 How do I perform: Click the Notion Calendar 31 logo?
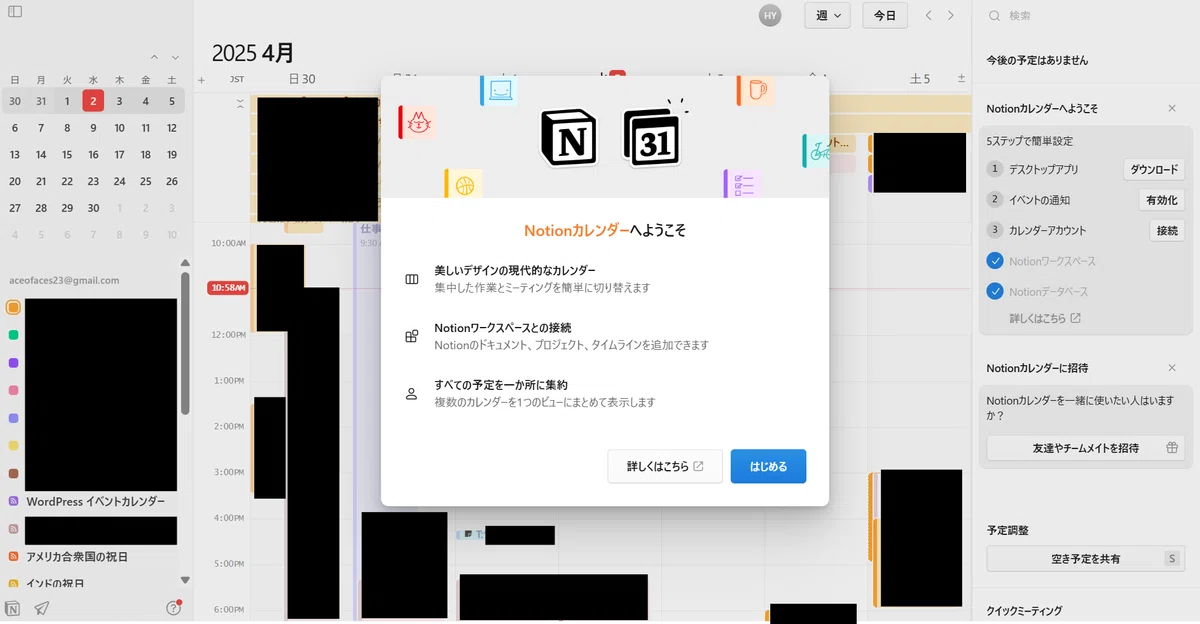coord(652,137)
